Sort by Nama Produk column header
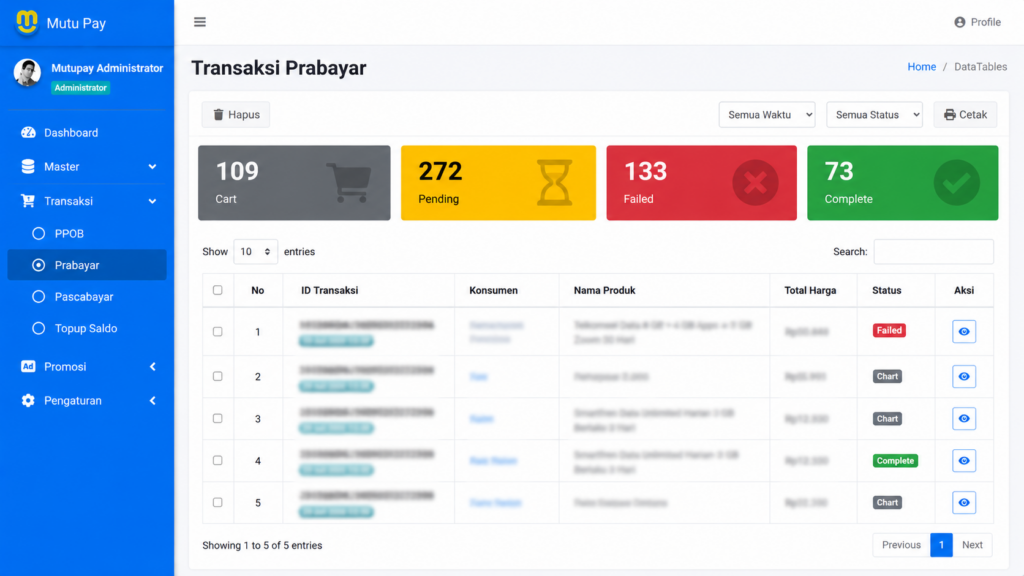The height and width of the screenshot is (576, 1024). point(664,290)
